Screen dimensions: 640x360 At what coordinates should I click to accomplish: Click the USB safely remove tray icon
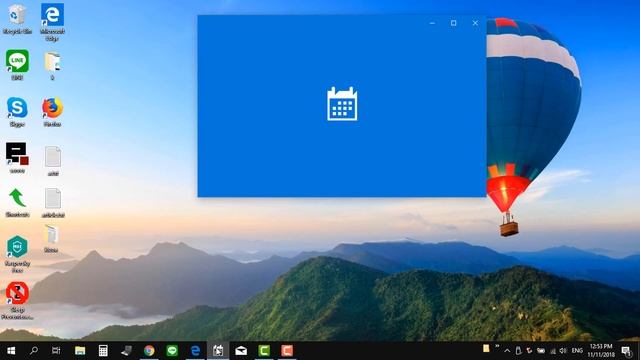(x=518, y=351)
